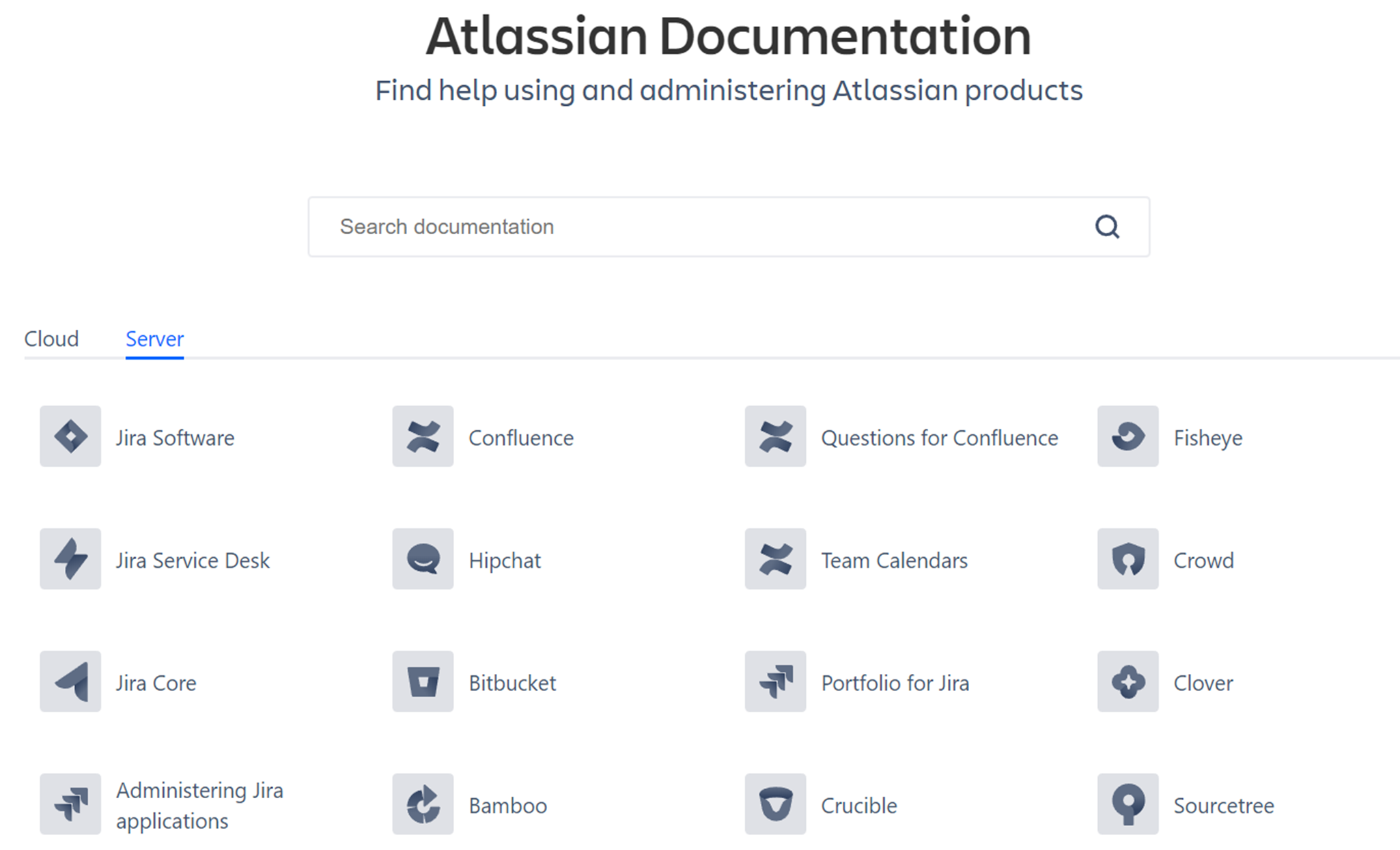This screenshot has width=1400, height=850.
Task: Click the Crowd text link
Action: (x=1204, y=561)
